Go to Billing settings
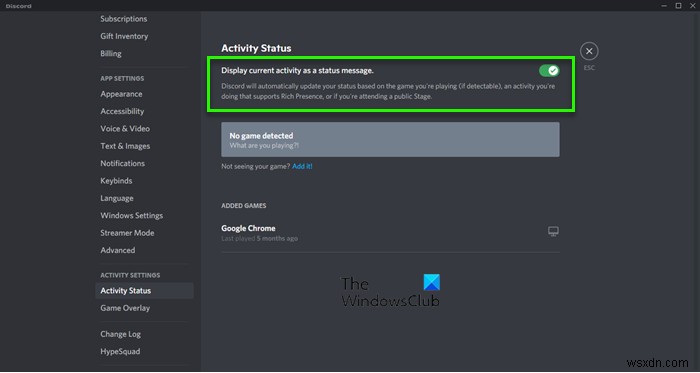 pos(111,54)
